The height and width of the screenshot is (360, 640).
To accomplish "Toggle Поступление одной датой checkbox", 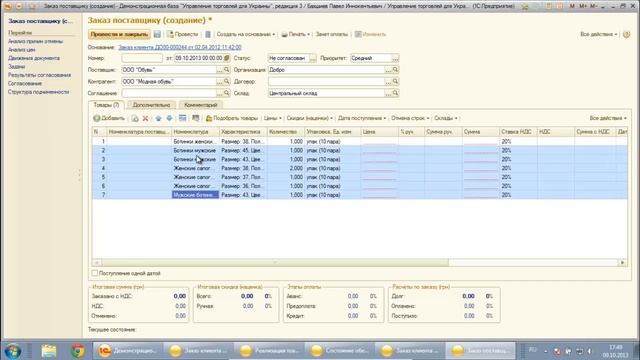I will [x=95, y=273].
